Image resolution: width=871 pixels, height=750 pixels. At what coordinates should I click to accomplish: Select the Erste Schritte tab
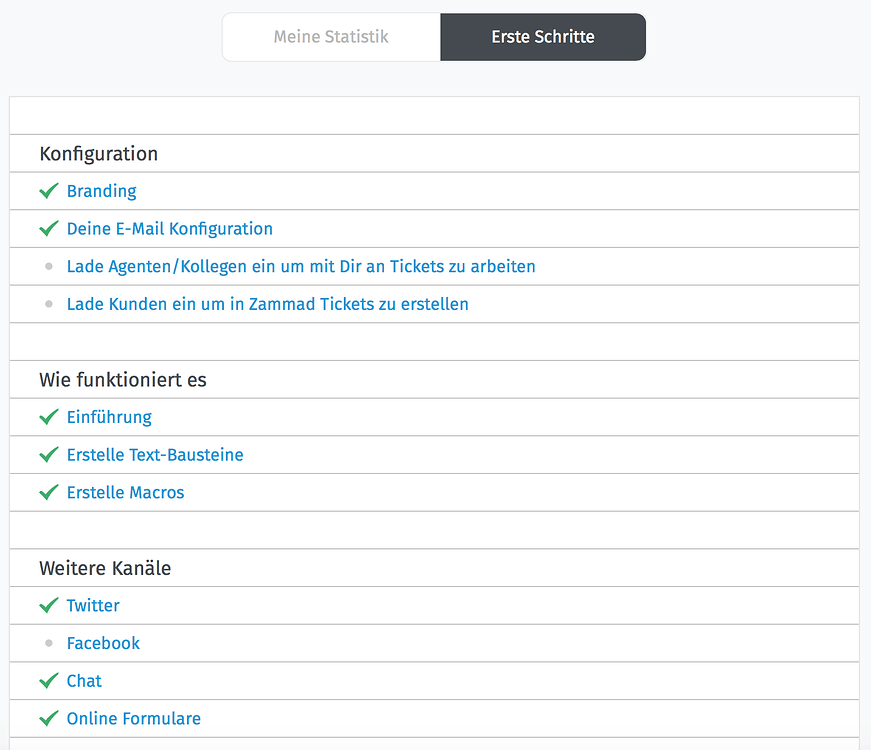point(542,36)
